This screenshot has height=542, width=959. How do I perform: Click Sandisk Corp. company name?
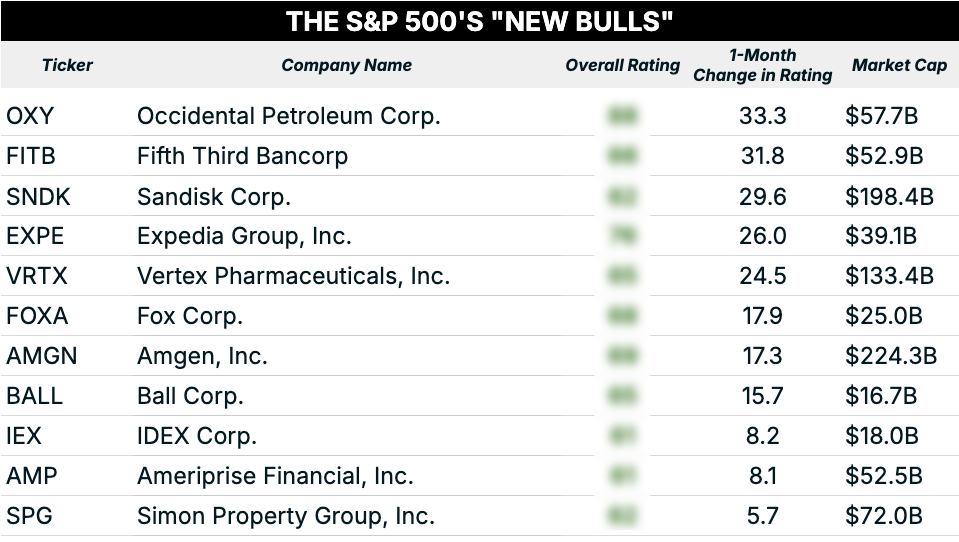(x=214, y=197)
